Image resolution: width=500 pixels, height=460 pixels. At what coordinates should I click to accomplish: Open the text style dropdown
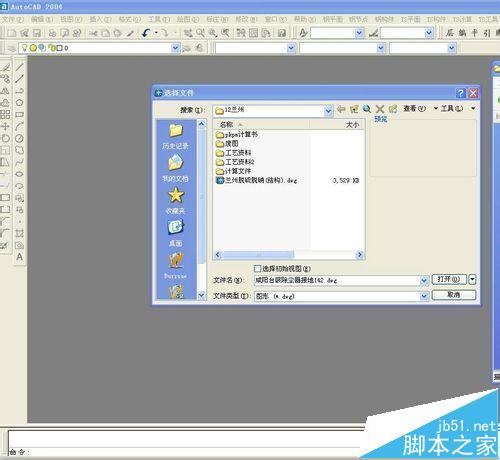click(x=359, y=33)
